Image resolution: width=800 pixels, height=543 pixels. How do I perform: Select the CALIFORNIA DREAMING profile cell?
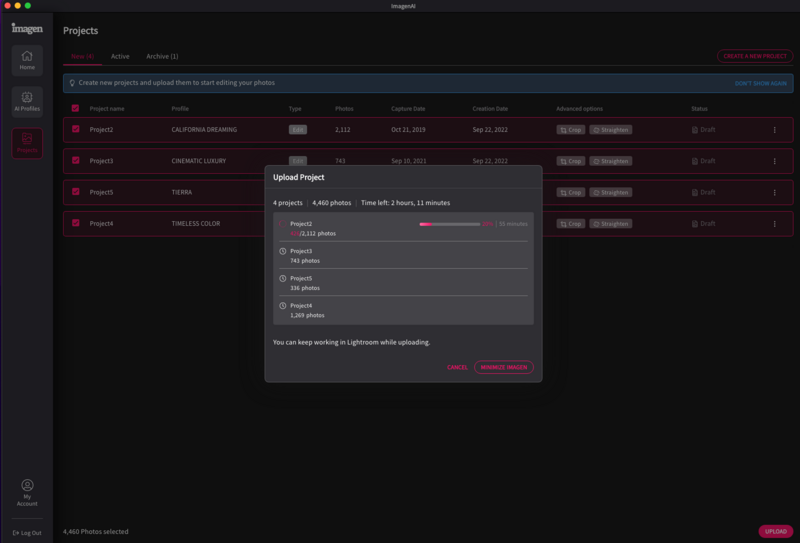coord(204,130)
